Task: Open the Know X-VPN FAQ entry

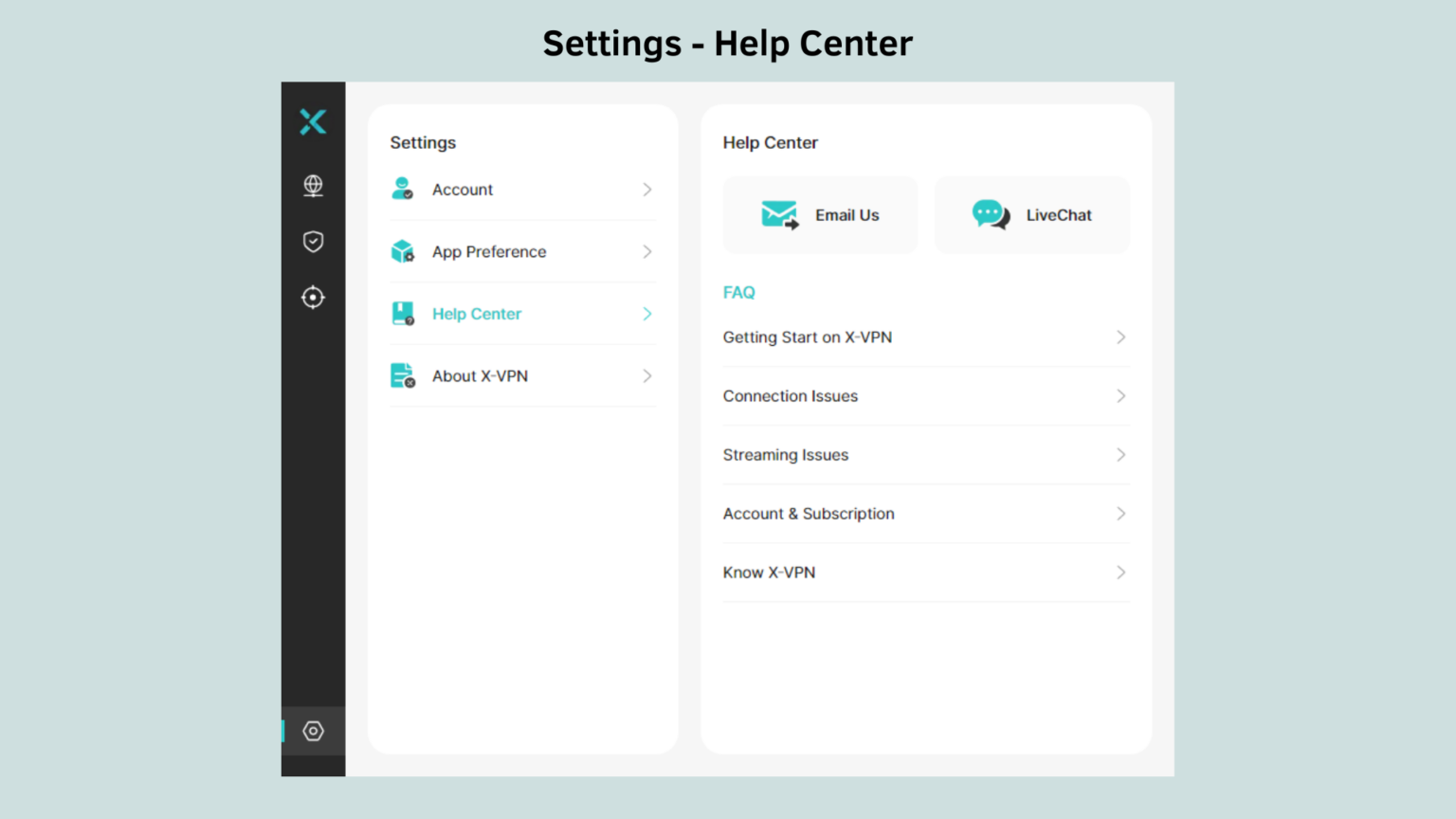Action: 925,573
